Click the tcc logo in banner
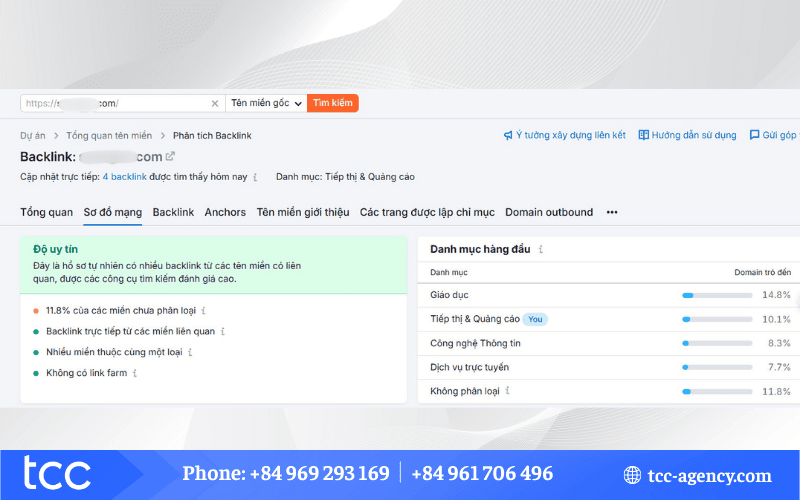800x500 pixels. click(57, 472)
